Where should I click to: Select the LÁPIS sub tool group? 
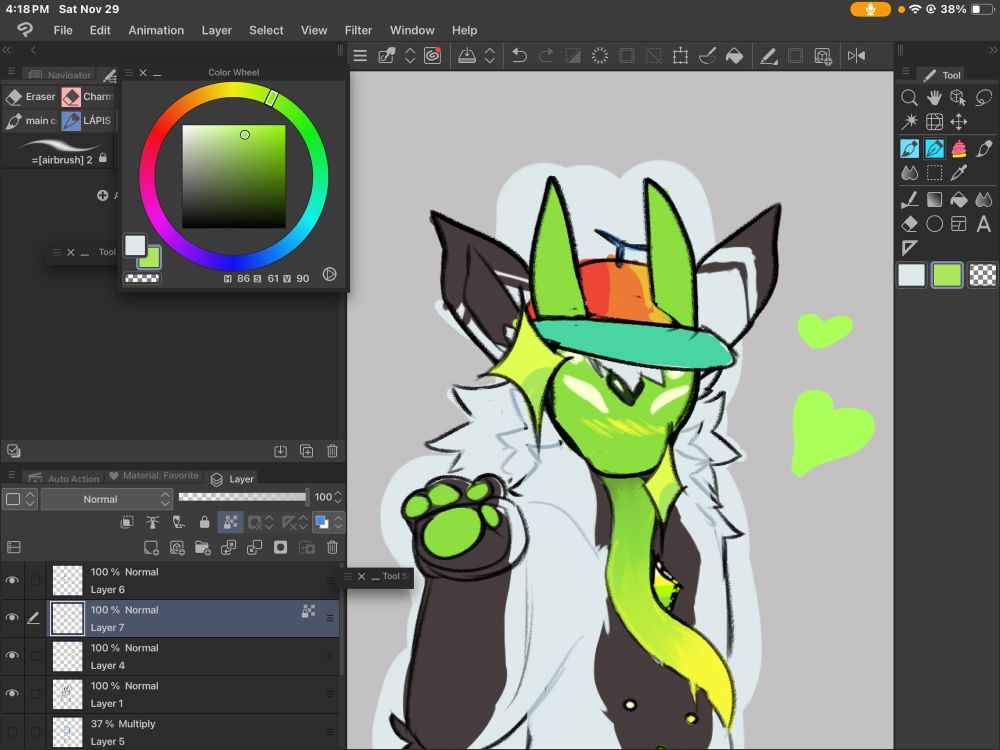point(87,121)
